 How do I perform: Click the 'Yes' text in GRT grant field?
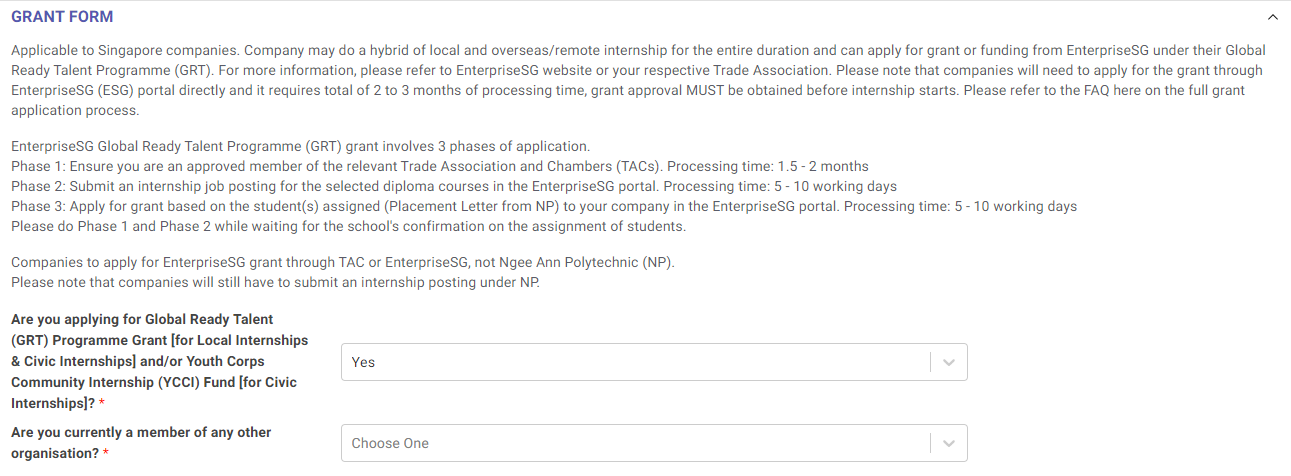(364, 362)
